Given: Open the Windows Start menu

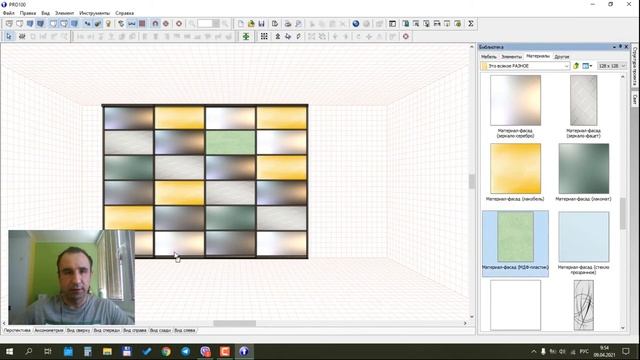Looking at the screenshot, I should (9, 351).
